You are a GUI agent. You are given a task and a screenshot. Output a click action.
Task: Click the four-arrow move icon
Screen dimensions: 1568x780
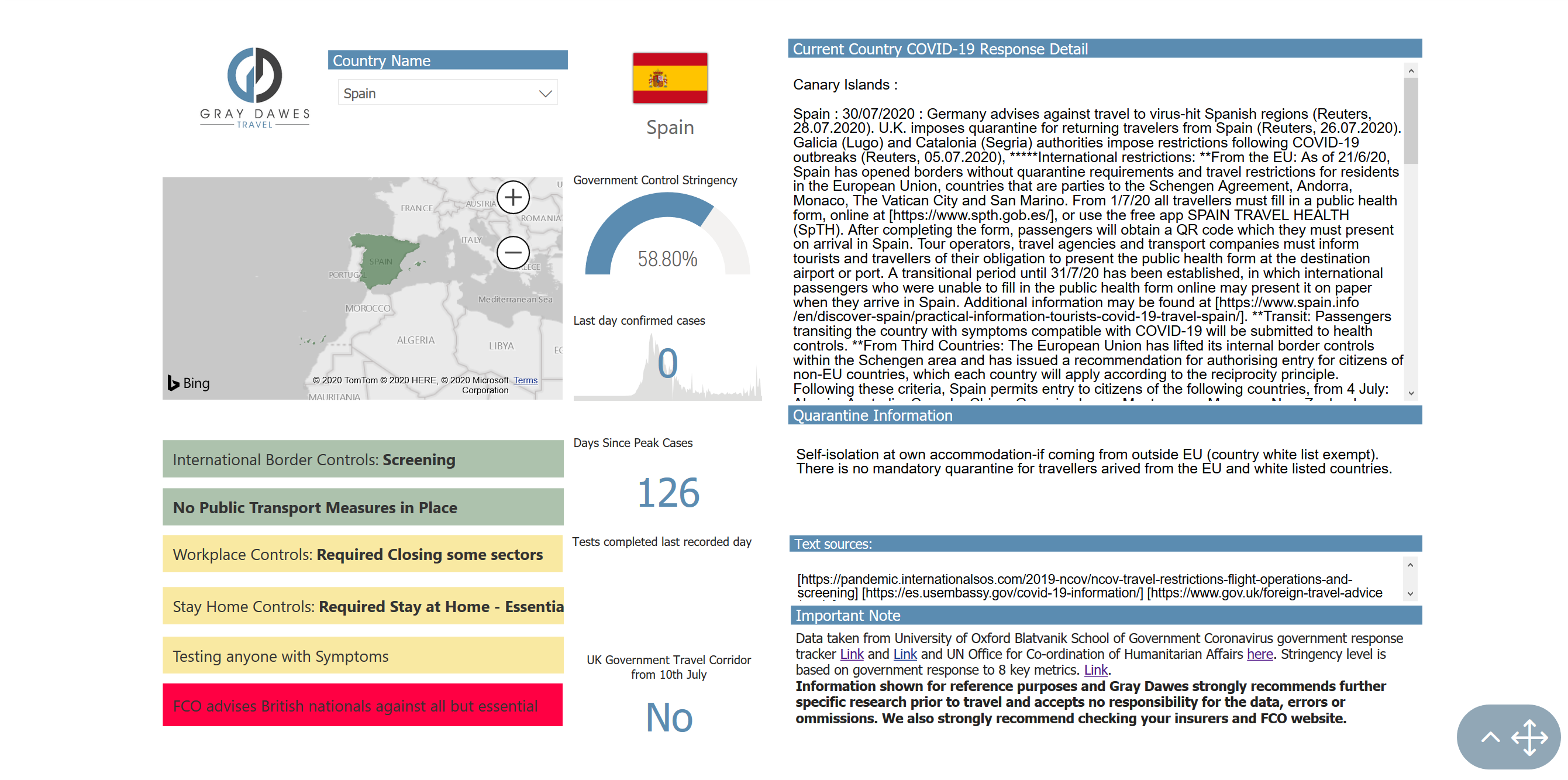click(1529, 737)
